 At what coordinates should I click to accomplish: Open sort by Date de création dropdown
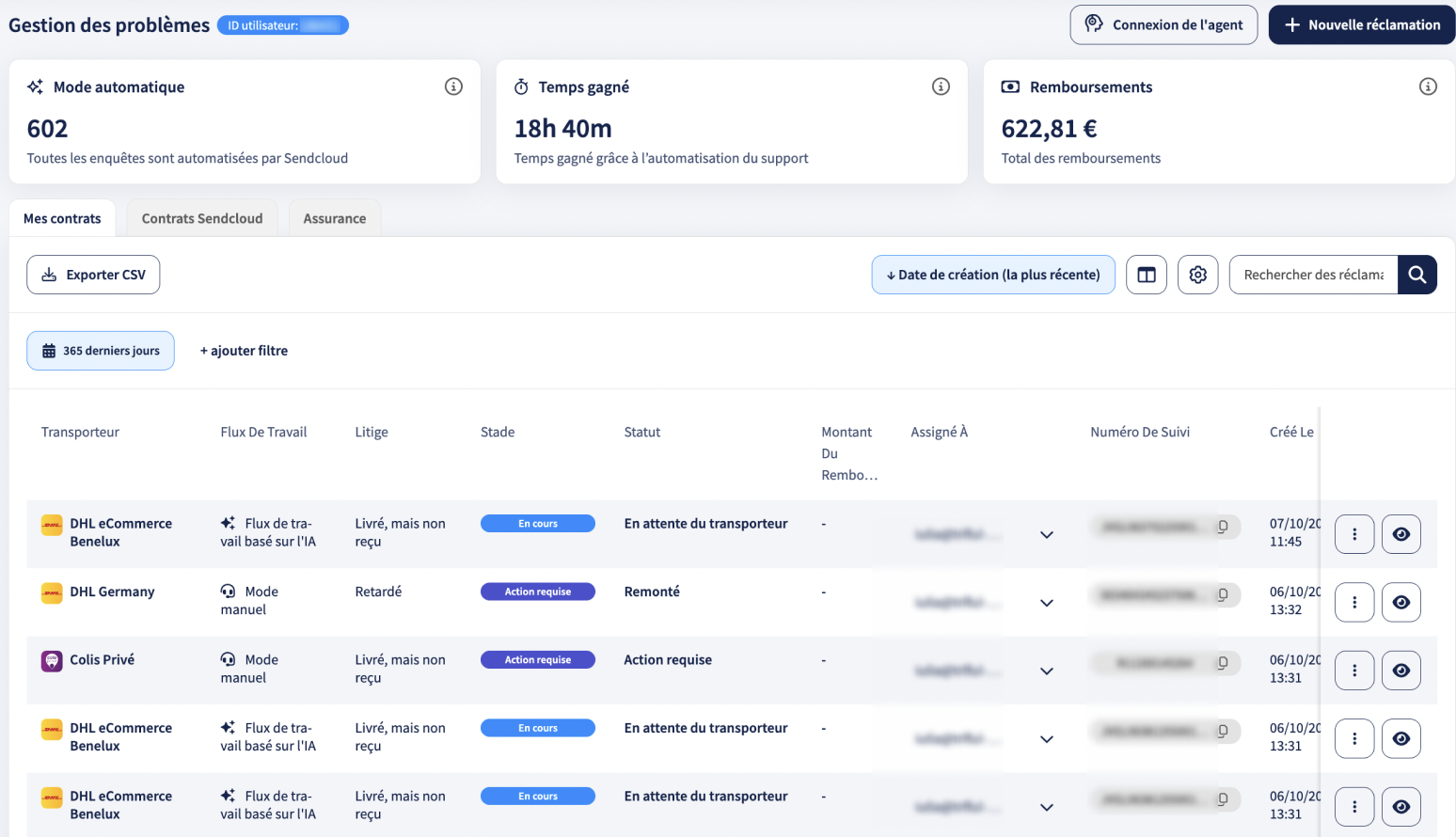pyautogui.click(x=993, y=275)
